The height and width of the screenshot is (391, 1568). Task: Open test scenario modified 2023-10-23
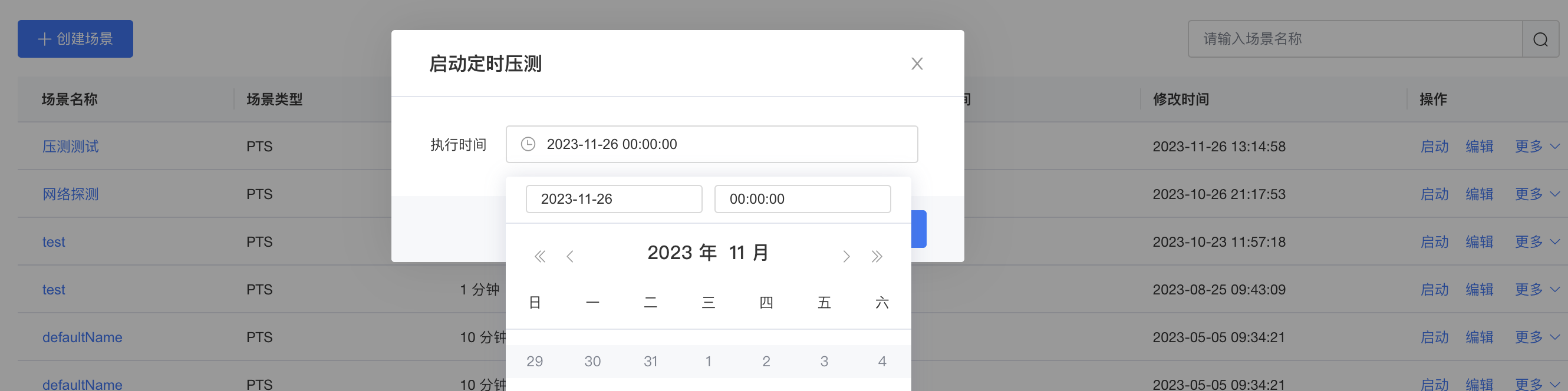[54, 242]
